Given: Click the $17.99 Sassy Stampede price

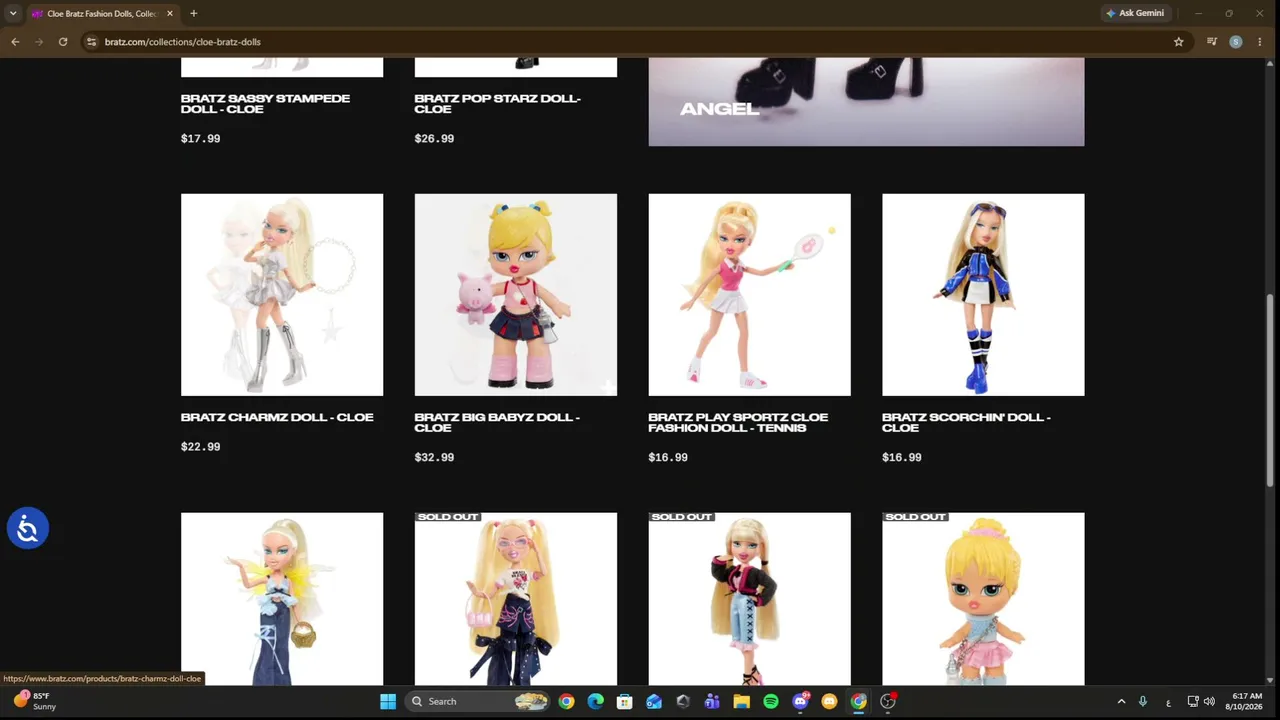Looking at the screenshot, I should [x=200, y=139].
